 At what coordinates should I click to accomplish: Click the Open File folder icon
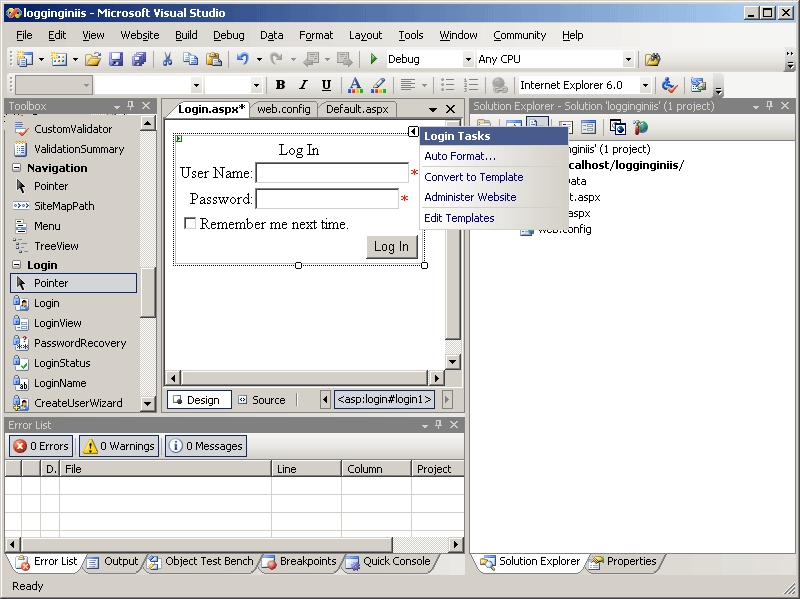click(x=92, y=60)
